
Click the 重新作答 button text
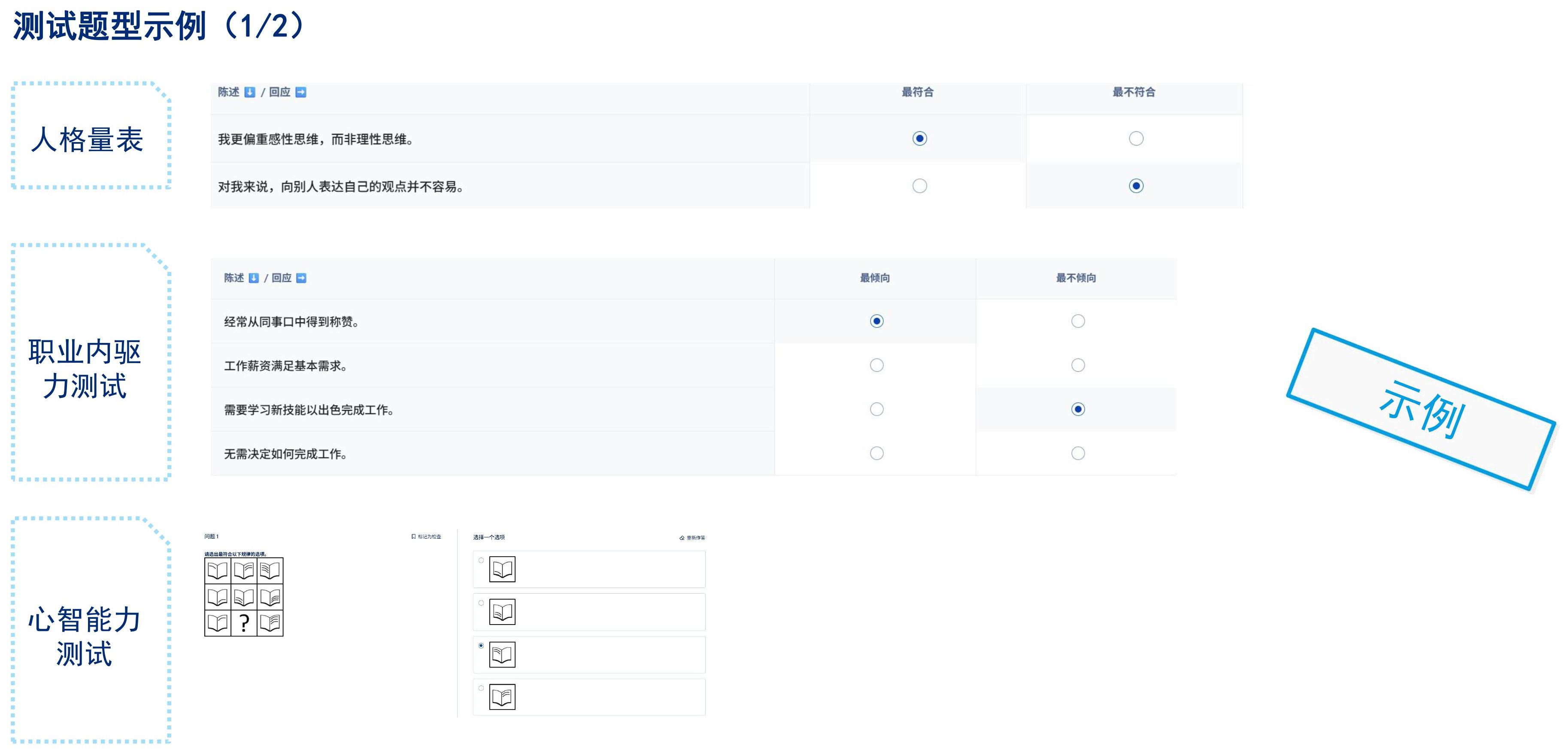(696, 538)
